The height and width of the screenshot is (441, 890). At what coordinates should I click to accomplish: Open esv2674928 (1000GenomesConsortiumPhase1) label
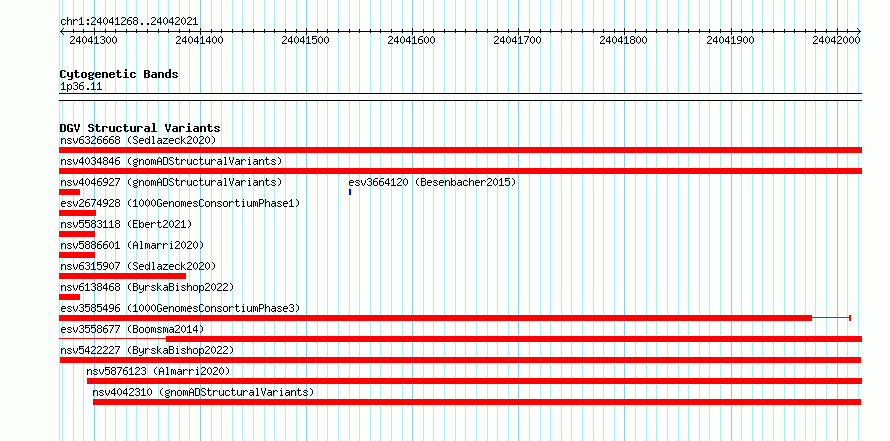[x=180, y=203]
